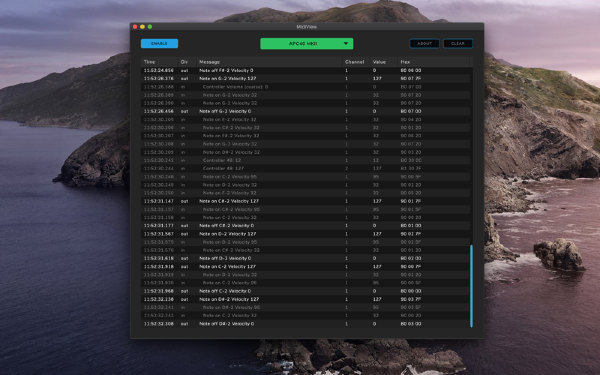Select 'Note off G-2 Velocity 0' message
The image size is (600, 375).
tap(225, 111)
